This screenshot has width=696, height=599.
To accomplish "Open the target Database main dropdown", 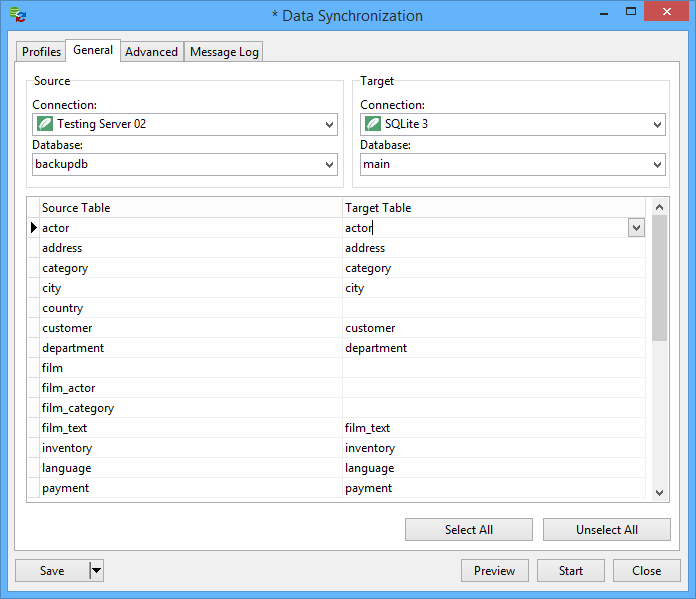I will click(657, 165).
